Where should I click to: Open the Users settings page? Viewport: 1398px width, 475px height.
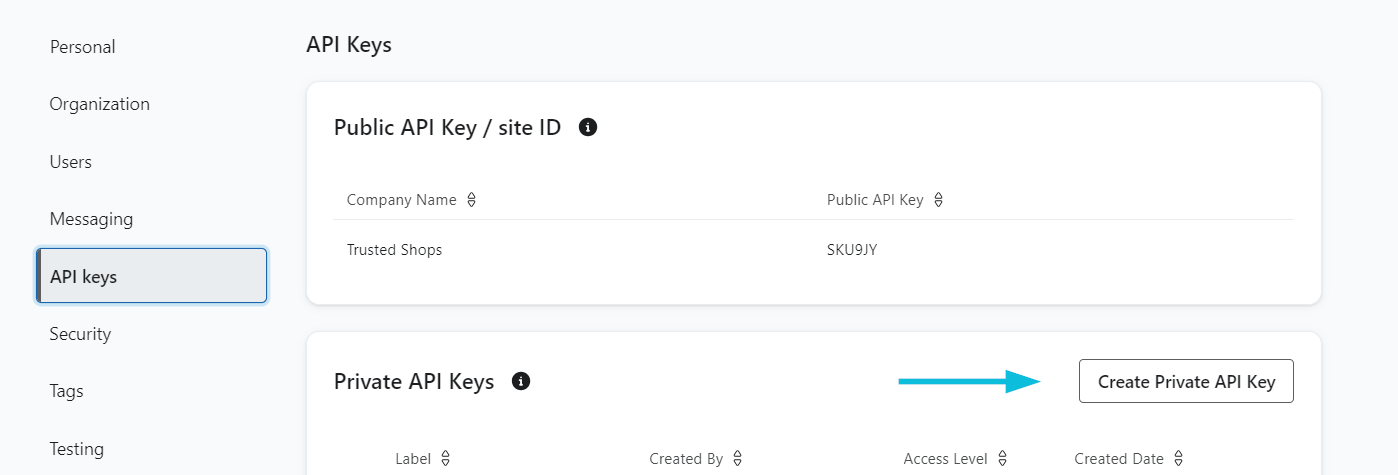click(70, 162)
